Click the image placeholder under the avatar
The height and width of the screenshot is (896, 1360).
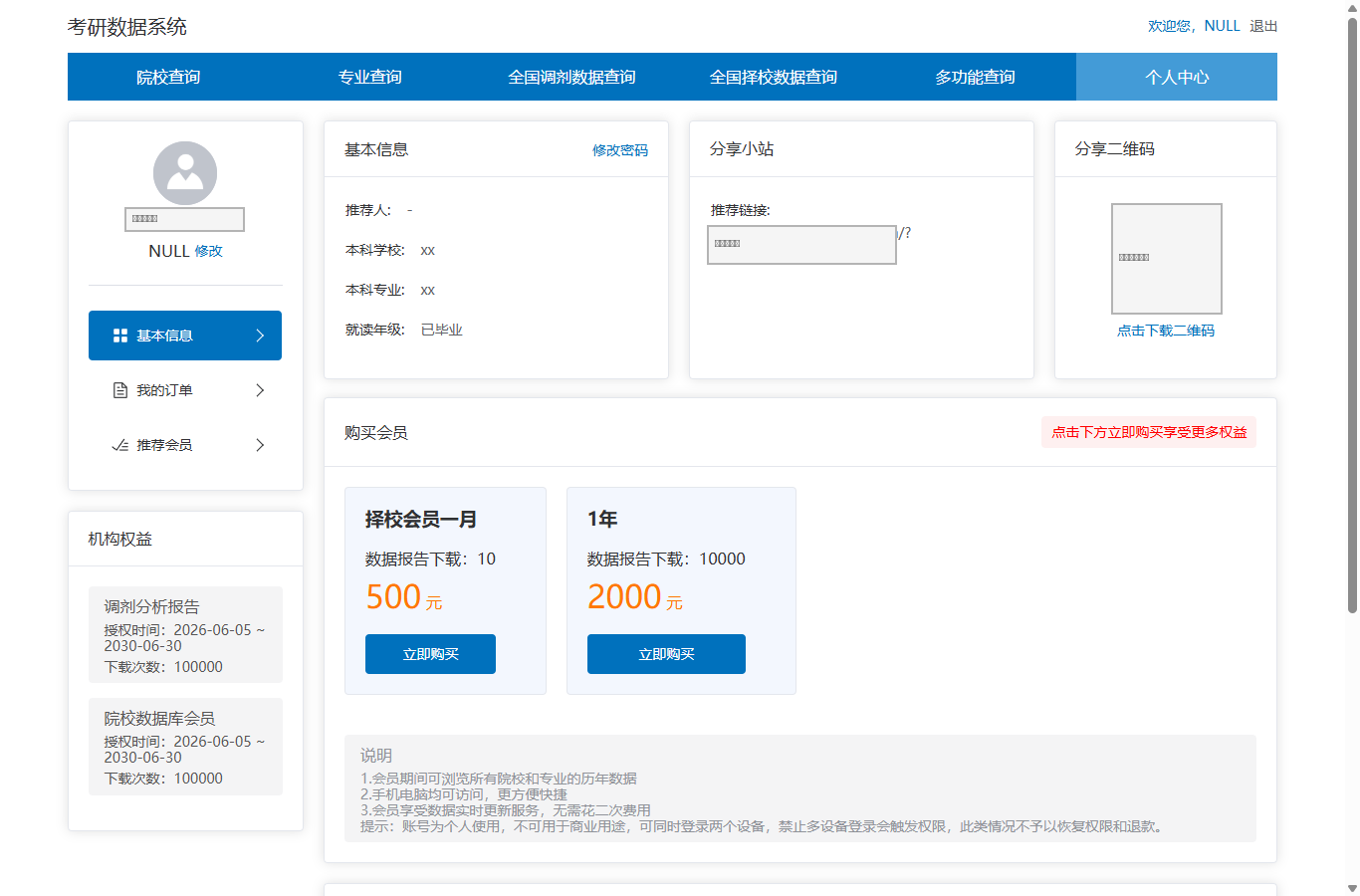(184, 219)
